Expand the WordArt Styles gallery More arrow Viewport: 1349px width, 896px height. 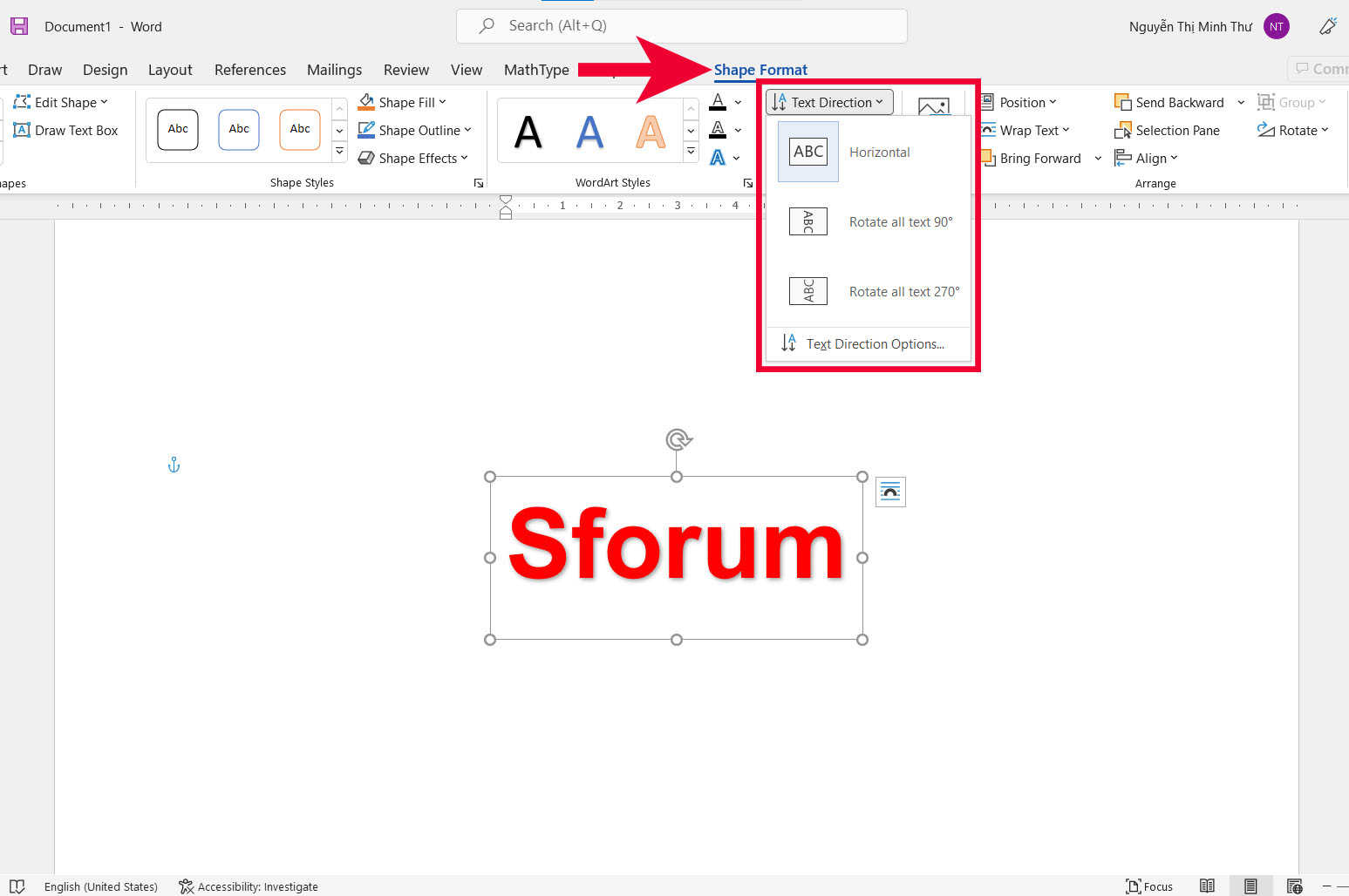[x=691, y=152]
